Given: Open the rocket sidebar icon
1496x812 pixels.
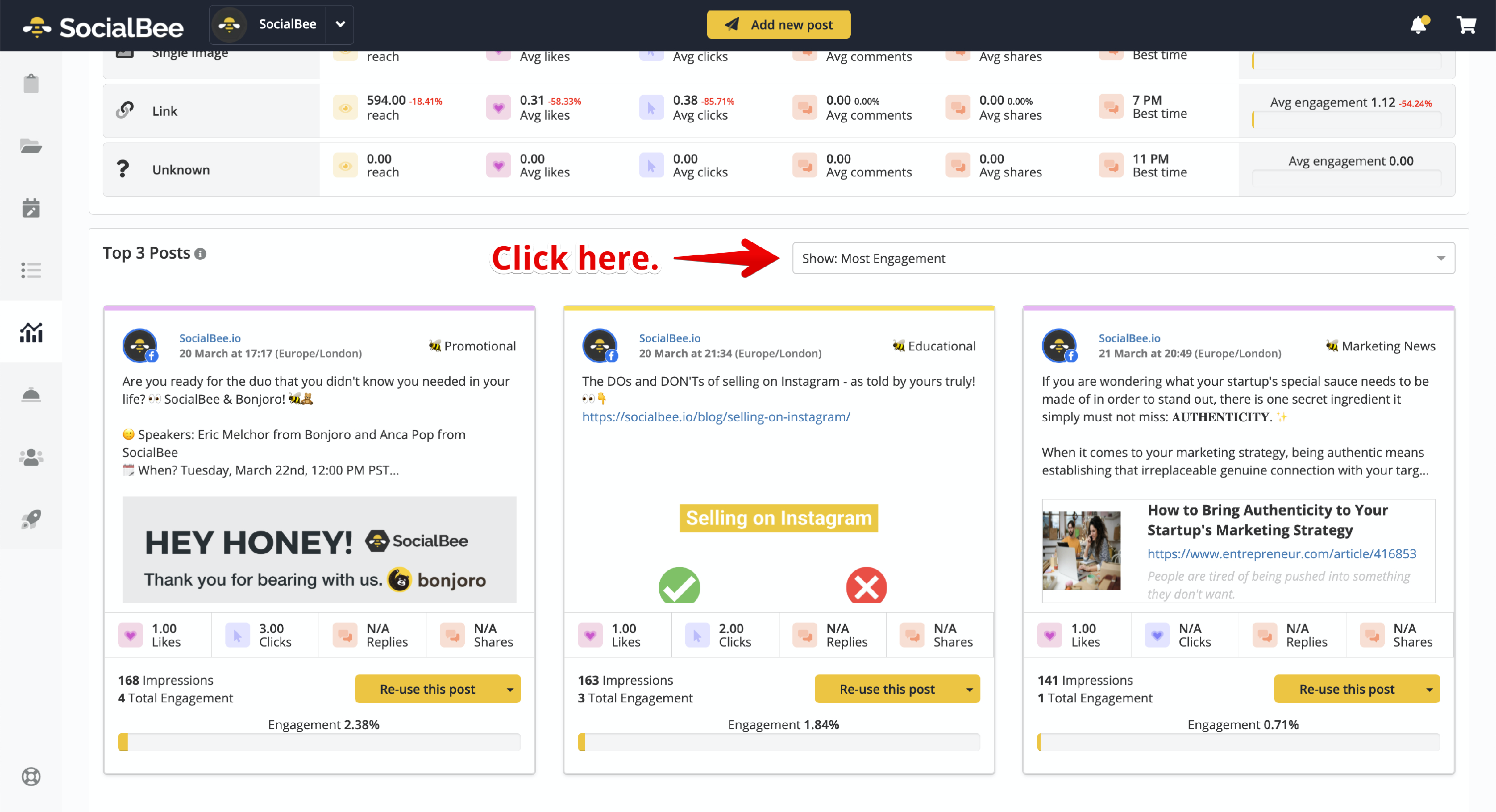Looking at the screenshot, I should (x=31, y=519).
